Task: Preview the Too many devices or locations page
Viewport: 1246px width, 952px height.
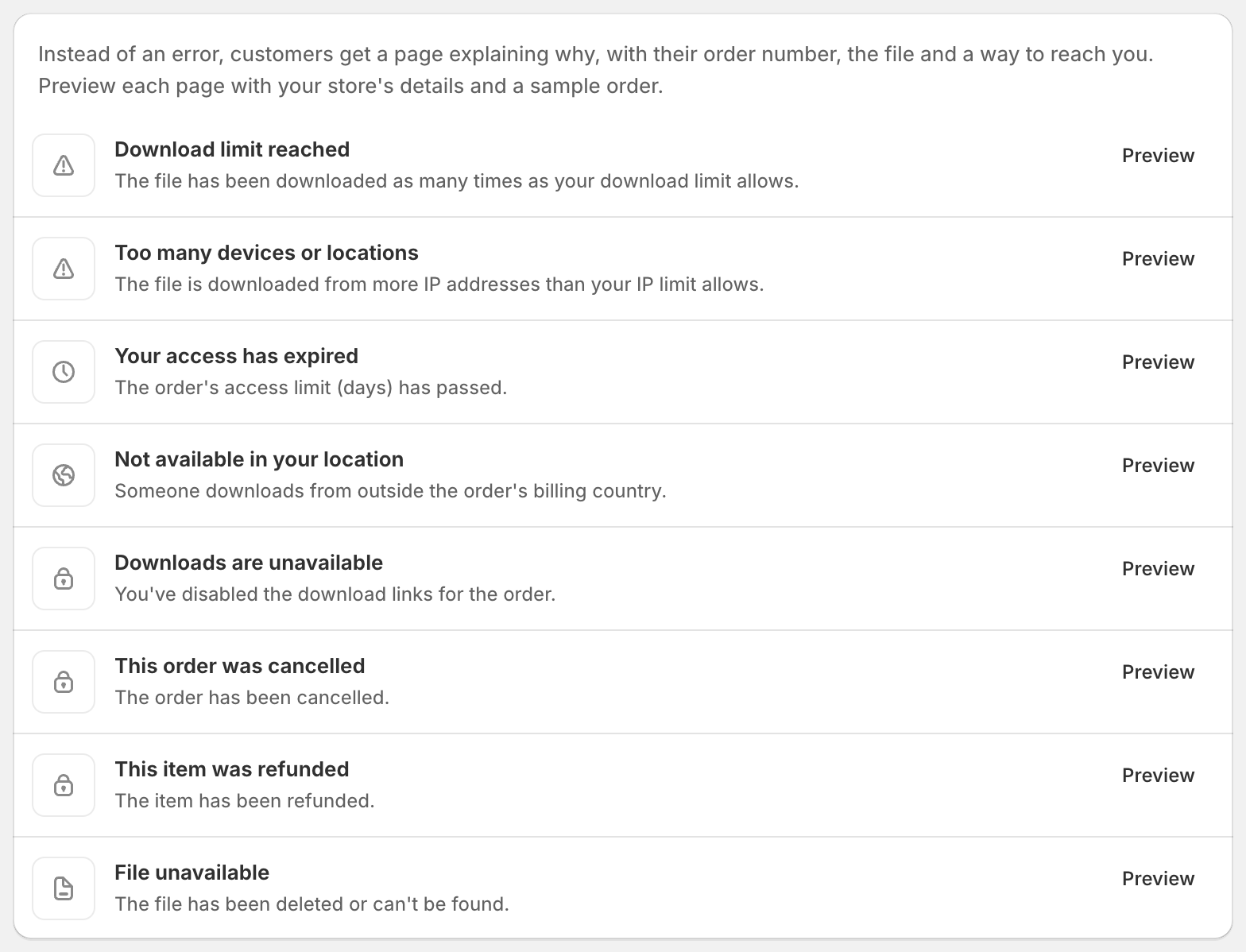Action: pyautogui.click(x=1158, y=259)
